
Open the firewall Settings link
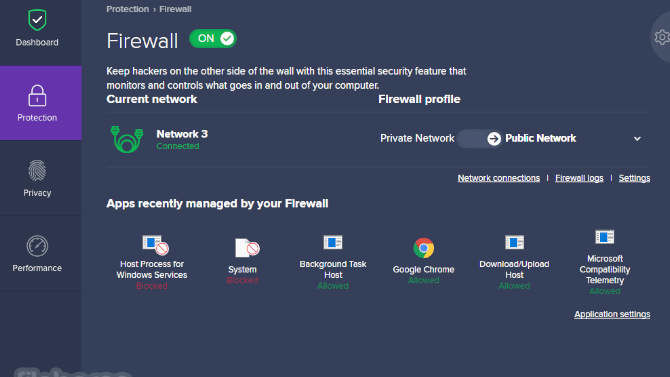[635, 178]
